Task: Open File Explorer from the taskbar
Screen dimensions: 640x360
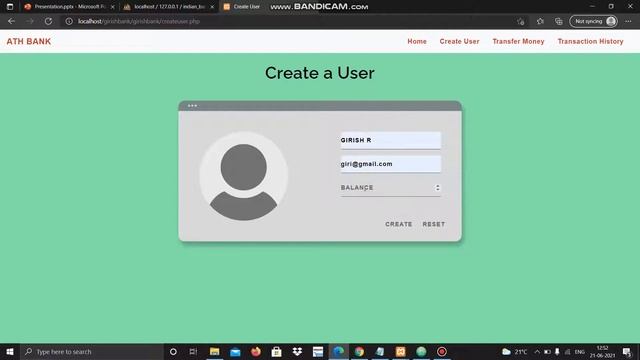Action: 214,351
